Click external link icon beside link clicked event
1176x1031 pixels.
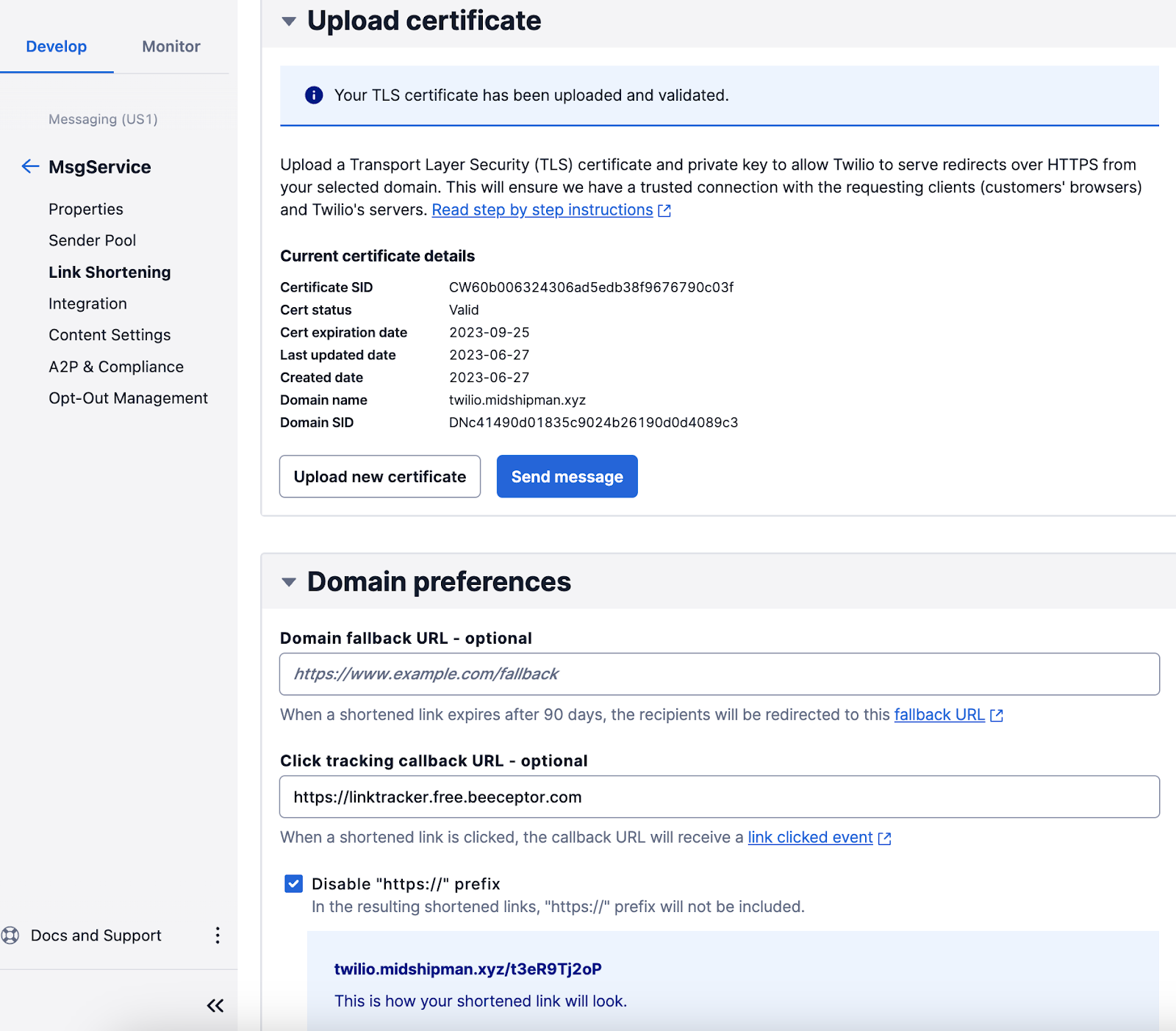(885, 838)
